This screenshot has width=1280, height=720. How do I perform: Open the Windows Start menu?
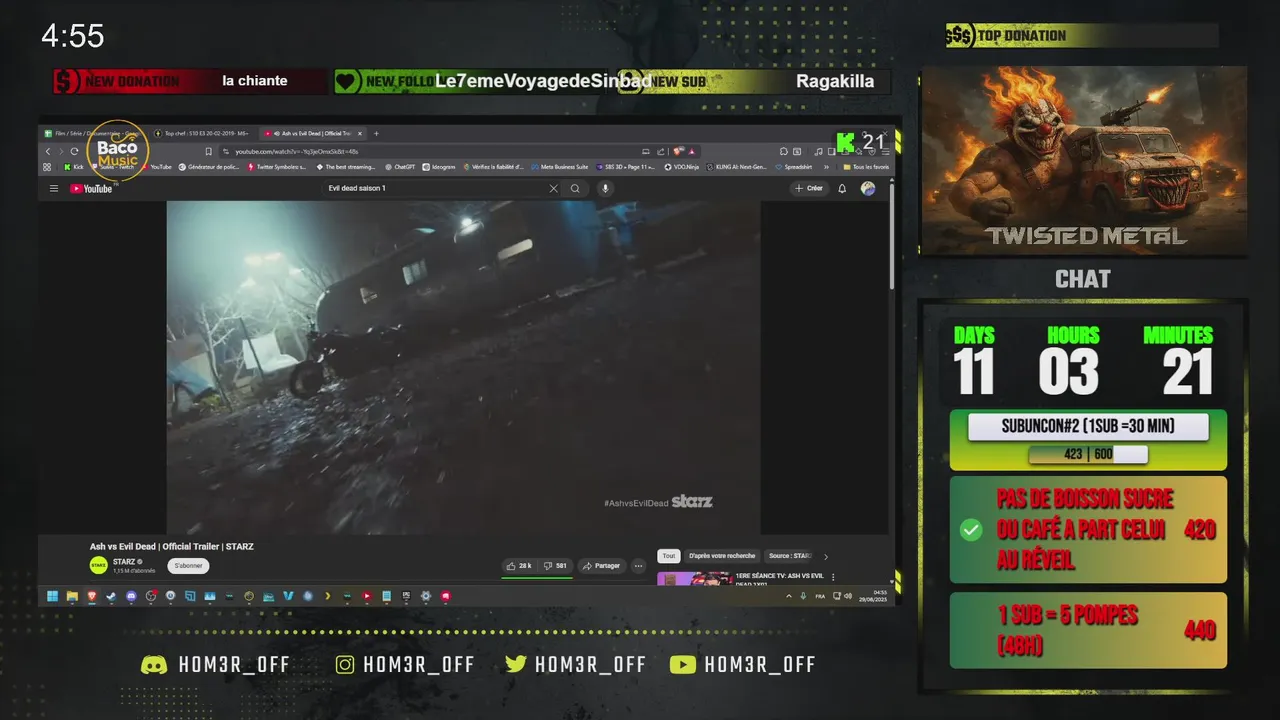pos(52,596)
